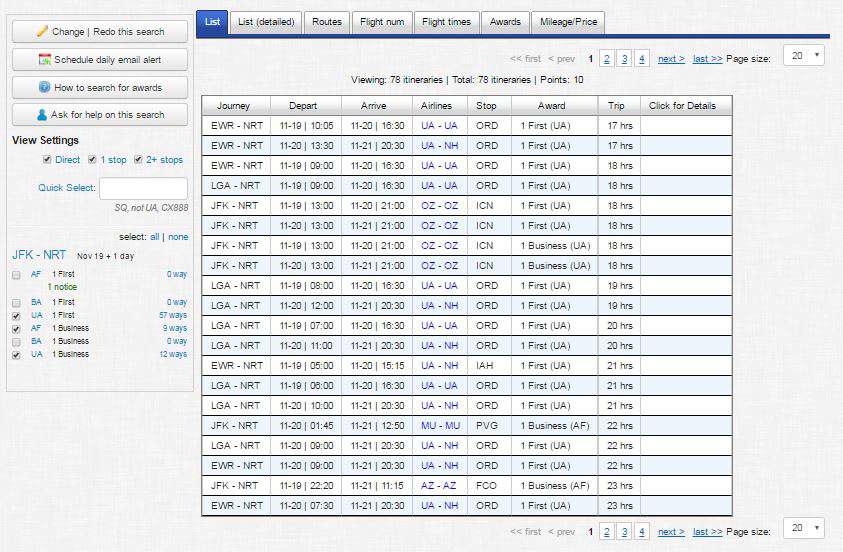Open the Mileage/Price tab

(x=568, y=22)
